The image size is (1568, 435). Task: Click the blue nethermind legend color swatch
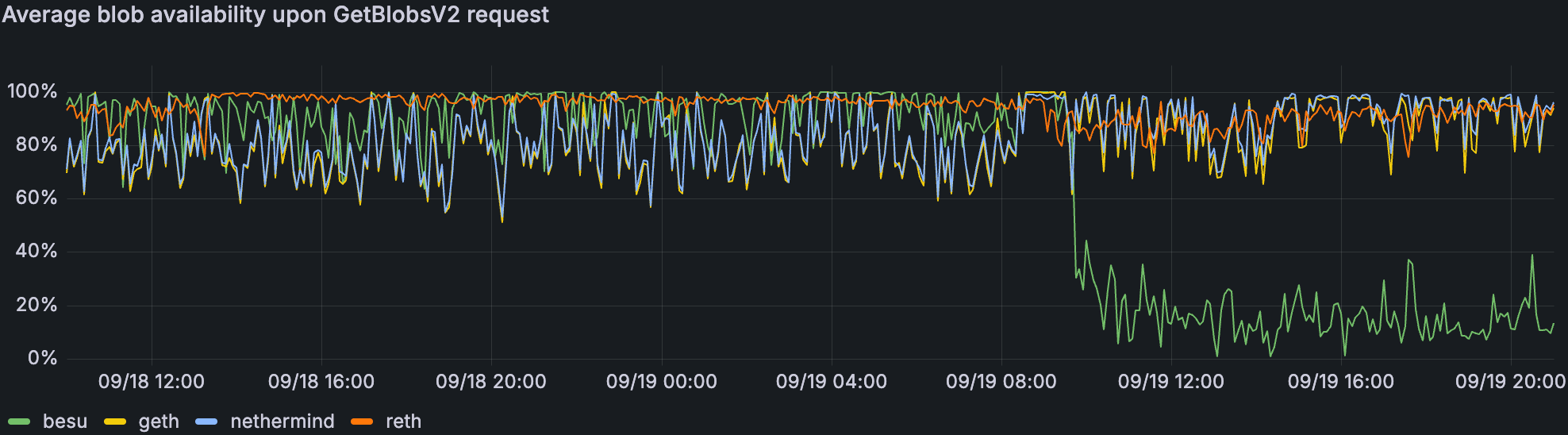pyautogui.click(x=206, y=422)
